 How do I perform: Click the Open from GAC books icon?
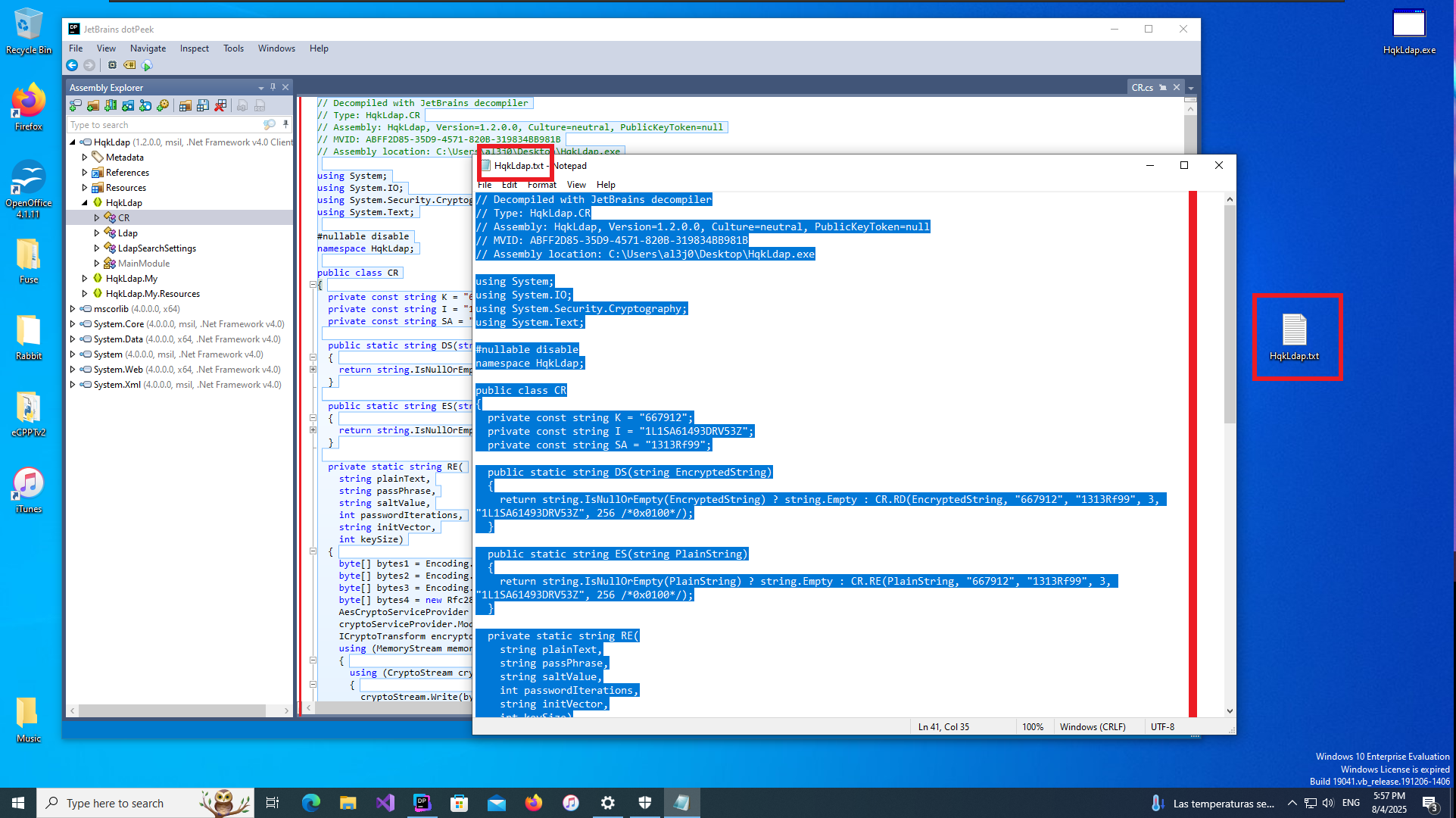111,106
